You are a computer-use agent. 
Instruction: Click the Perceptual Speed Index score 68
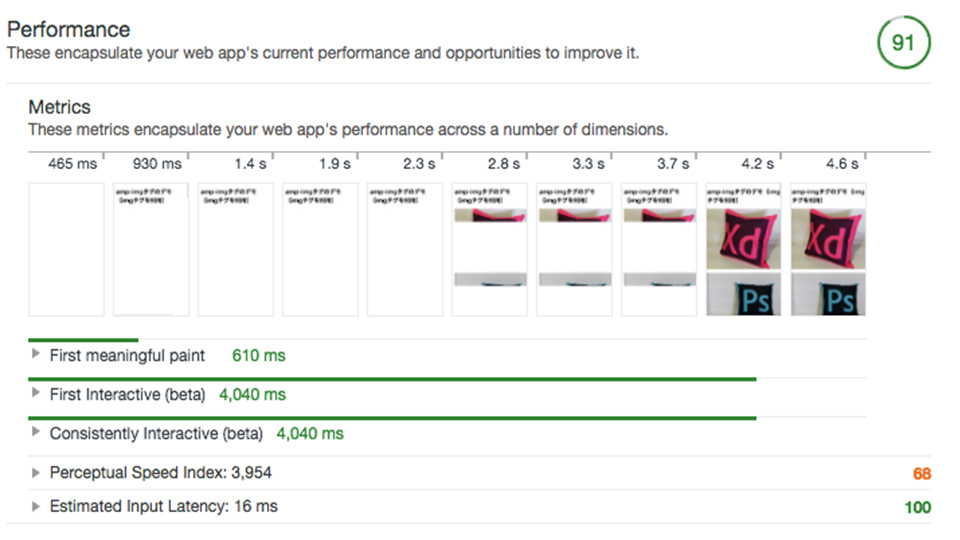pos(920,473)
